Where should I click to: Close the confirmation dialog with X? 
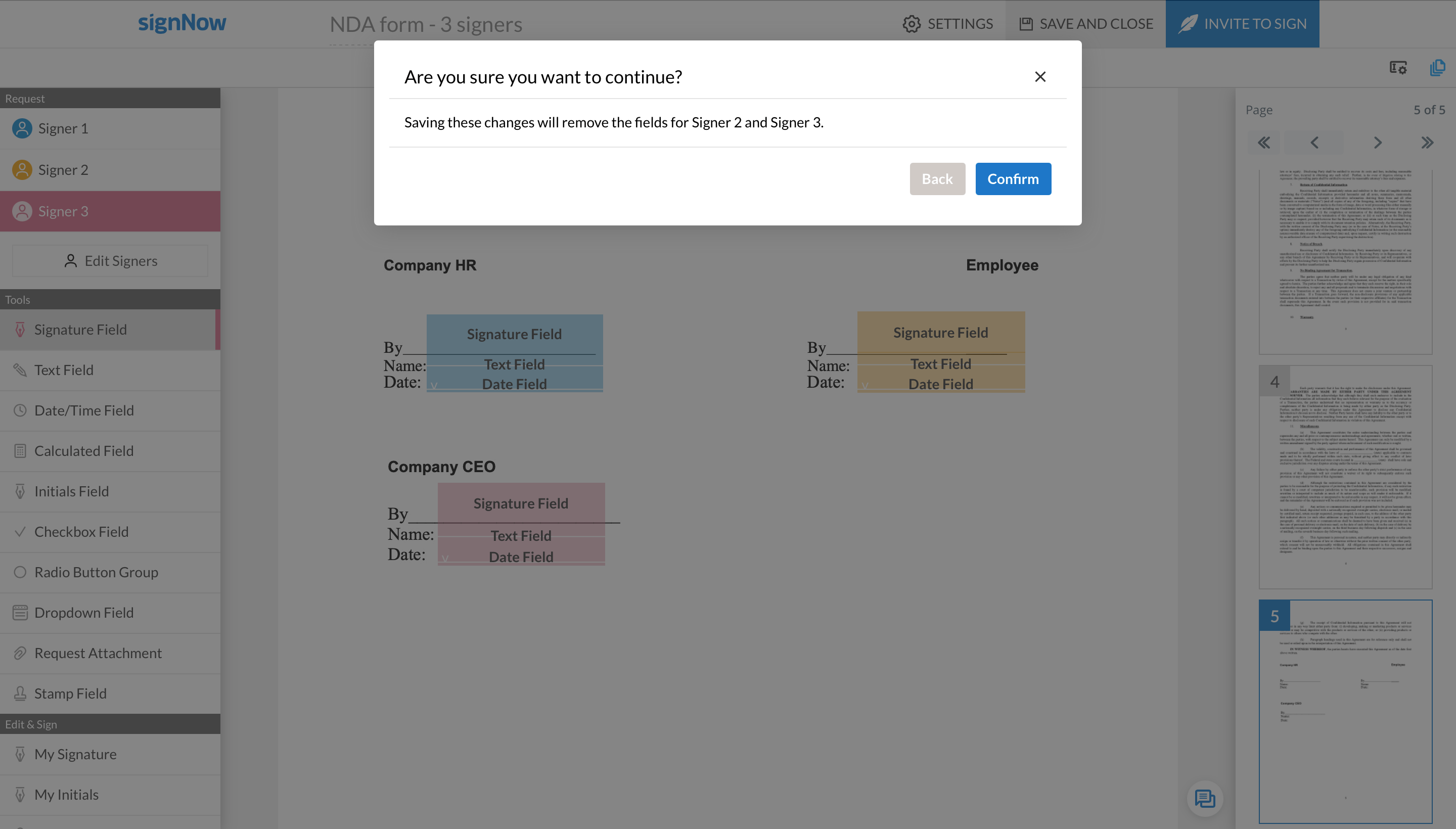(x=1040, y=77)
